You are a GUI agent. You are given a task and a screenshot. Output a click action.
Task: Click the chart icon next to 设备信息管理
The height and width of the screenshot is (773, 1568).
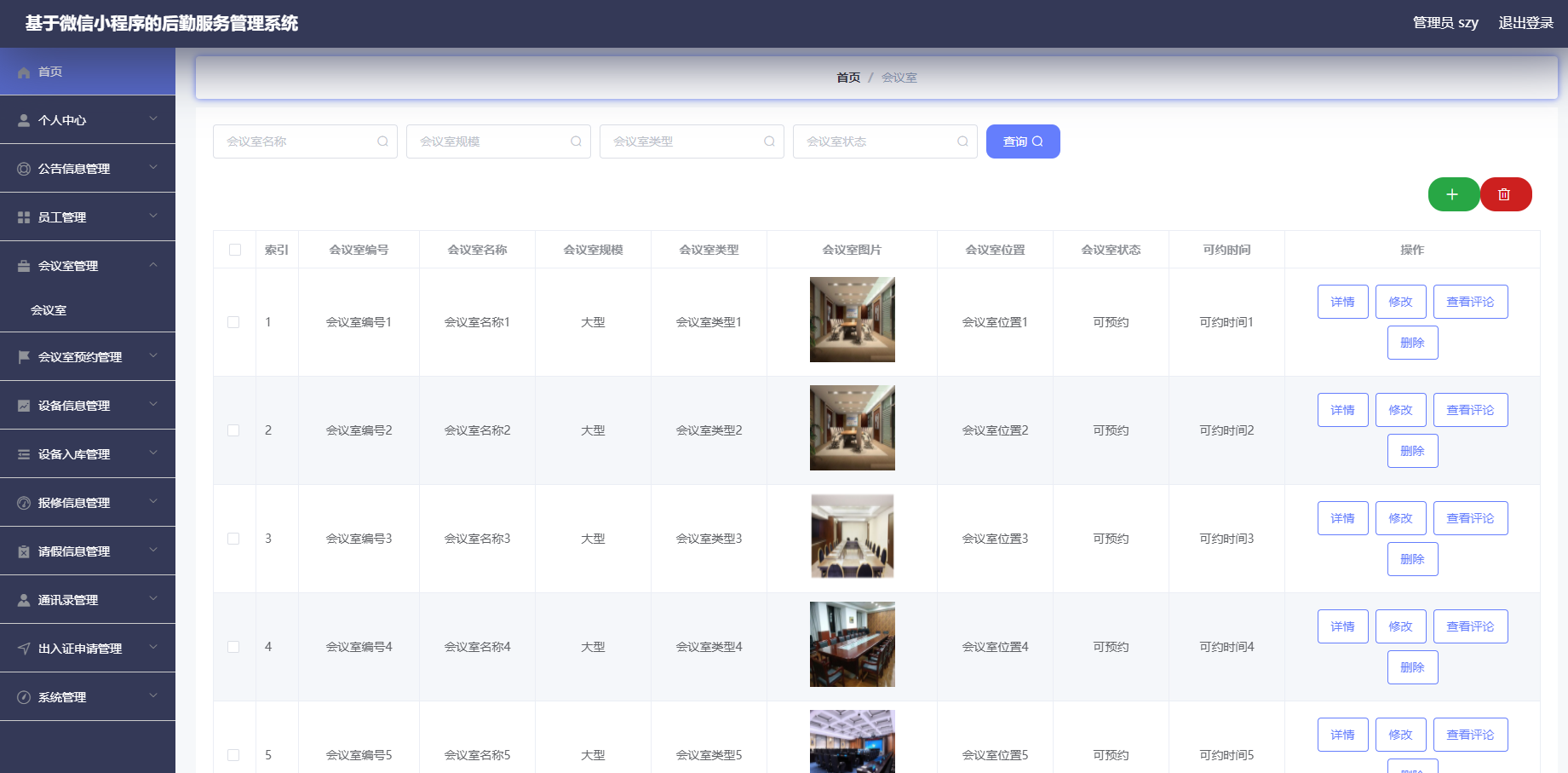coord(24,406)
